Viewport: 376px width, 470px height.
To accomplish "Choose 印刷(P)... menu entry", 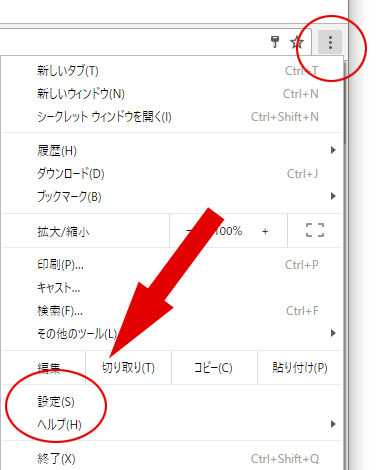I will pyautogui.click(x=172, y=265).
